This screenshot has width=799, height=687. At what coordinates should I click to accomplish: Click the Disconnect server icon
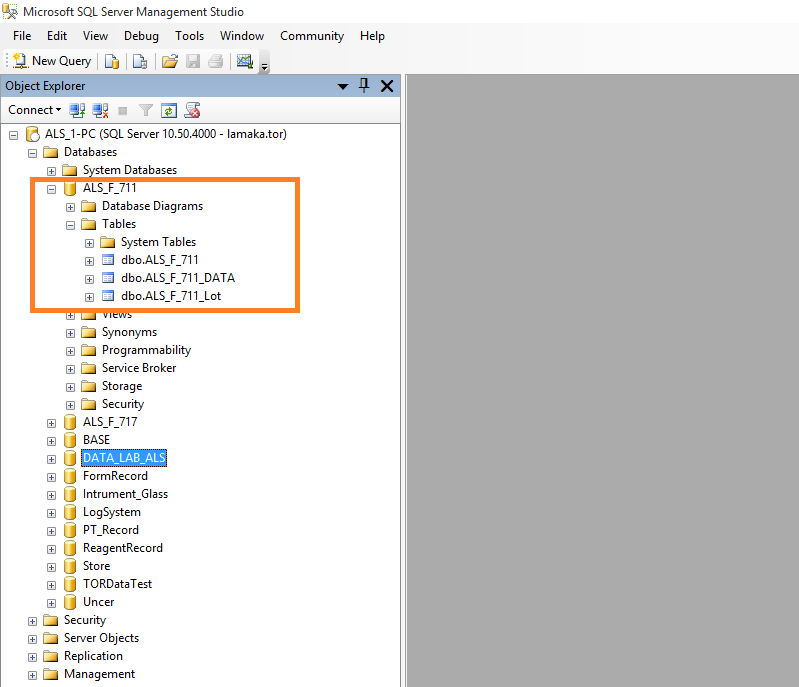[x=100, y=110]
